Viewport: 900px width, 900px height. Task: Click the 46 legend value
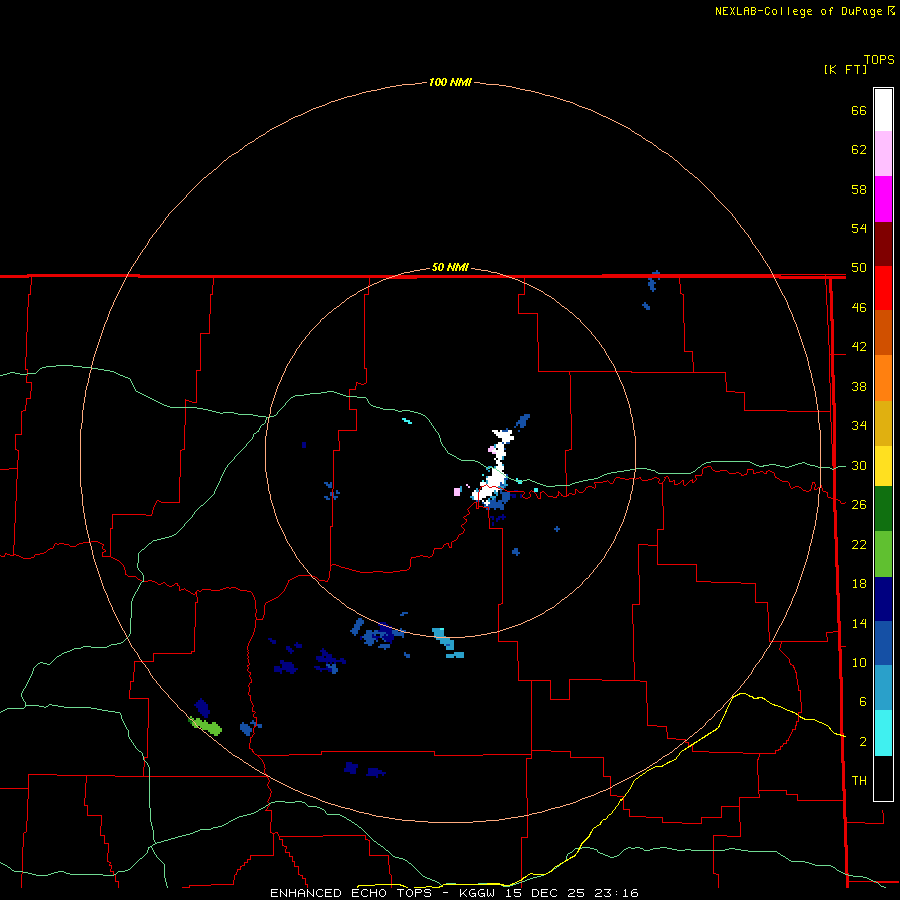859,308
